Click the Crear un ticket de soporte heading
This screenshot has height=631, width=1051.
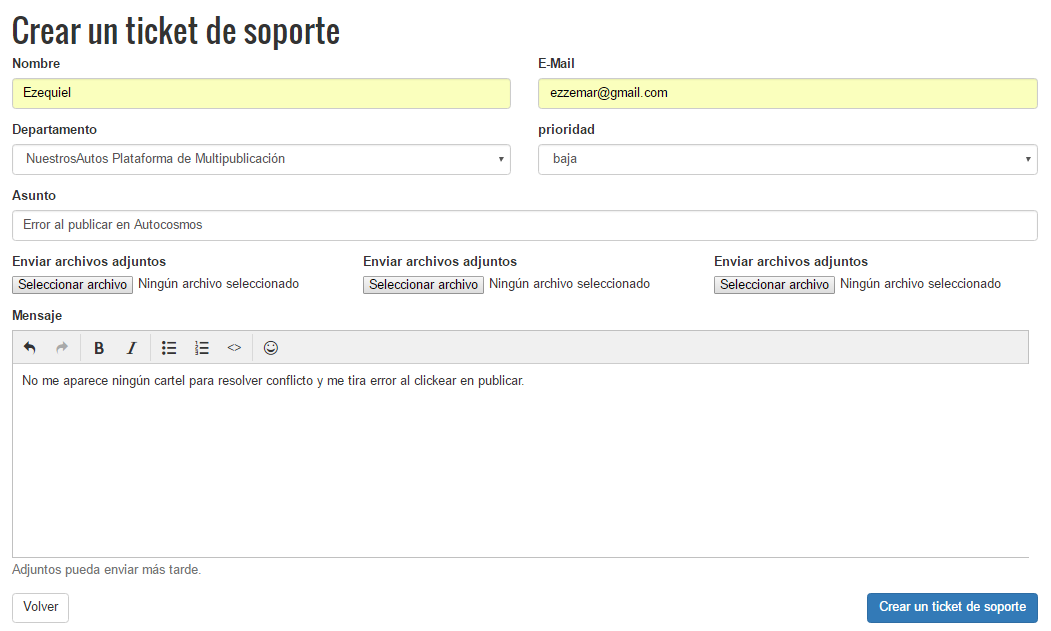pos(176,31)
